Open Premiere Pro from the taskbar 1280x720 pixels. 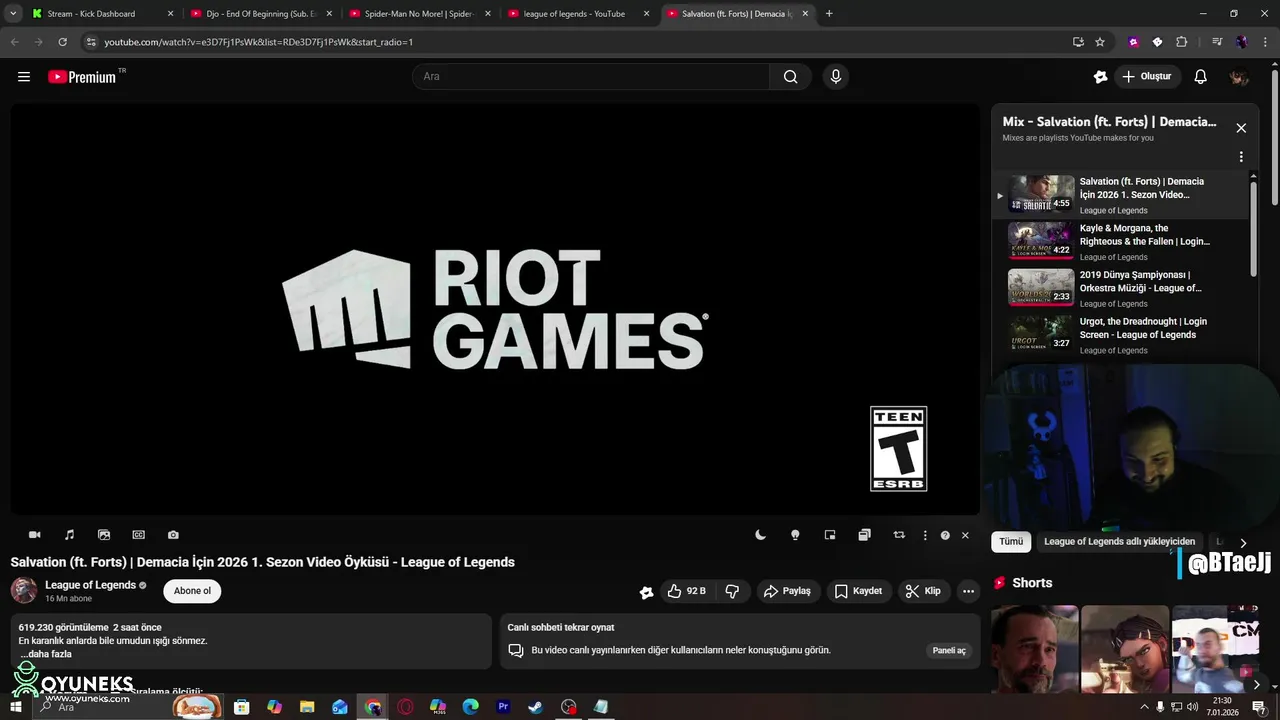coord(503,707)
